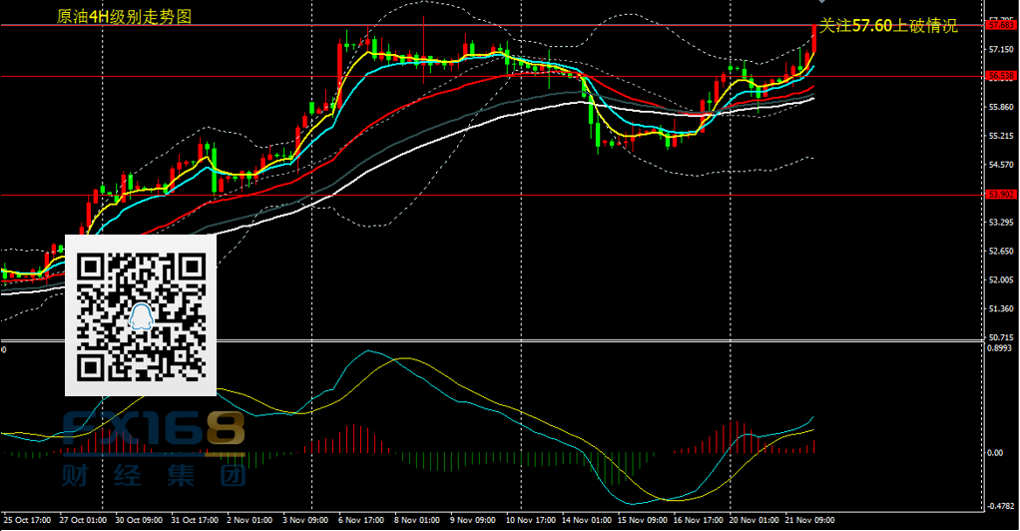
Task: Click the red 56.538 price level tag
Action: [1001, 76]
